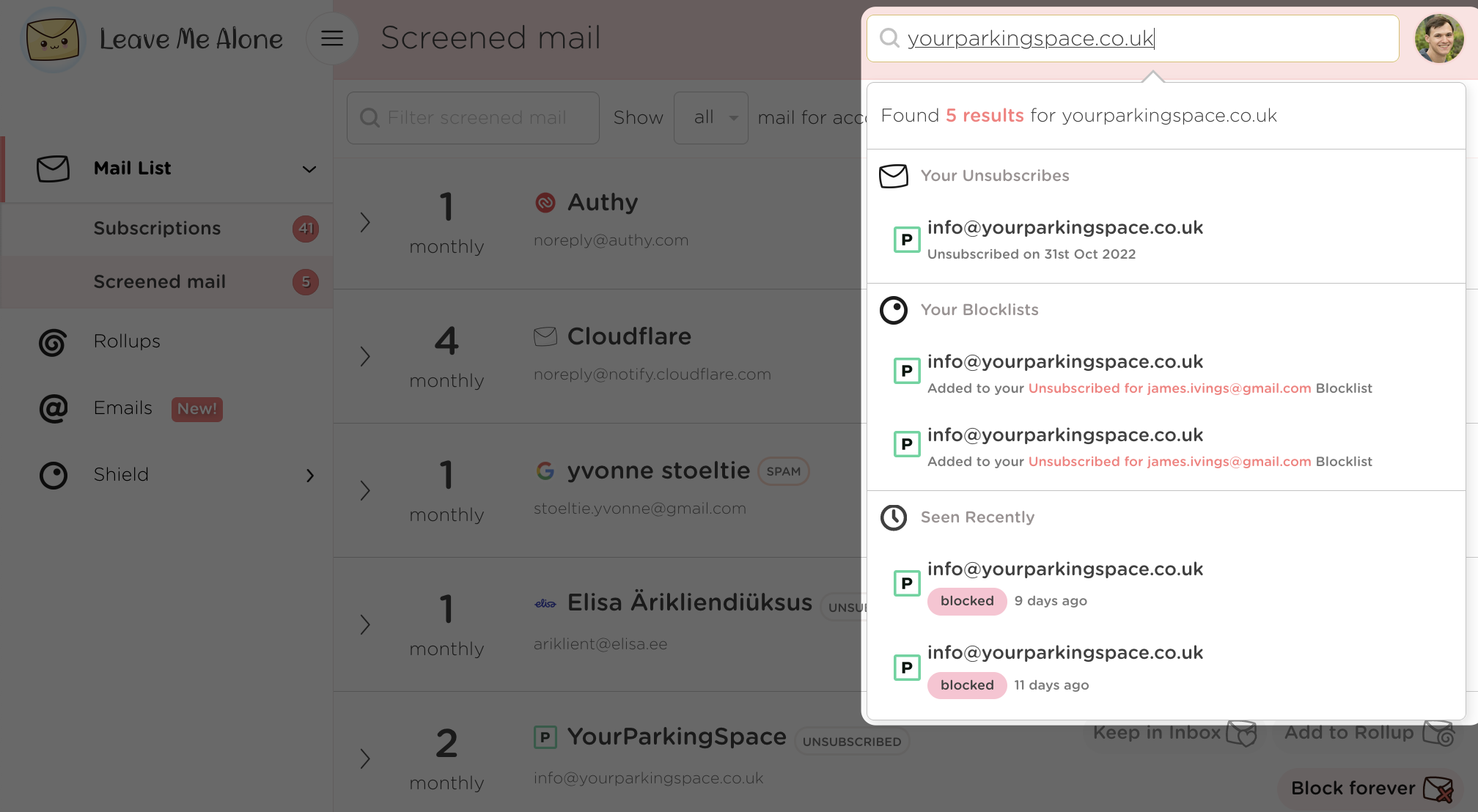
Task: Collapse the Mail List section
Action: pyautogui.click(x=309, y=169)
